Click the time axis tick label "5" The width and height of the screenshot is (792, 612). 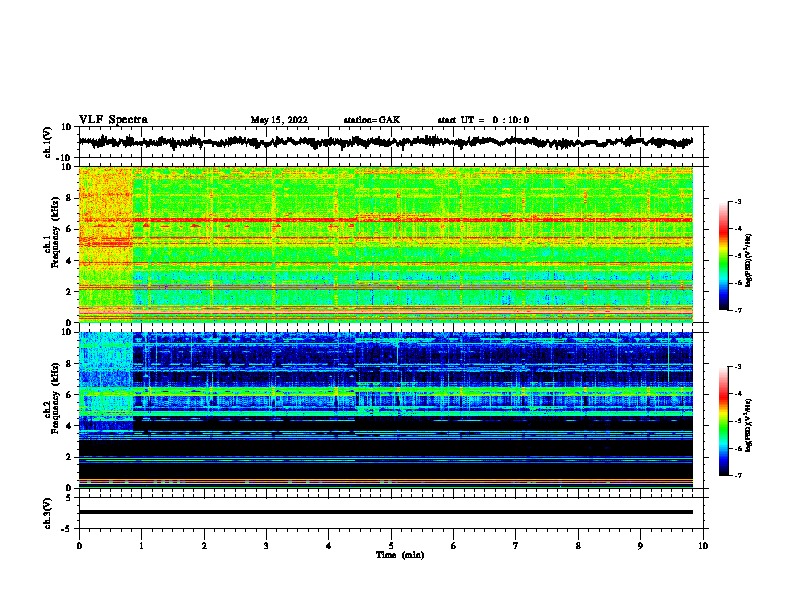391,546
